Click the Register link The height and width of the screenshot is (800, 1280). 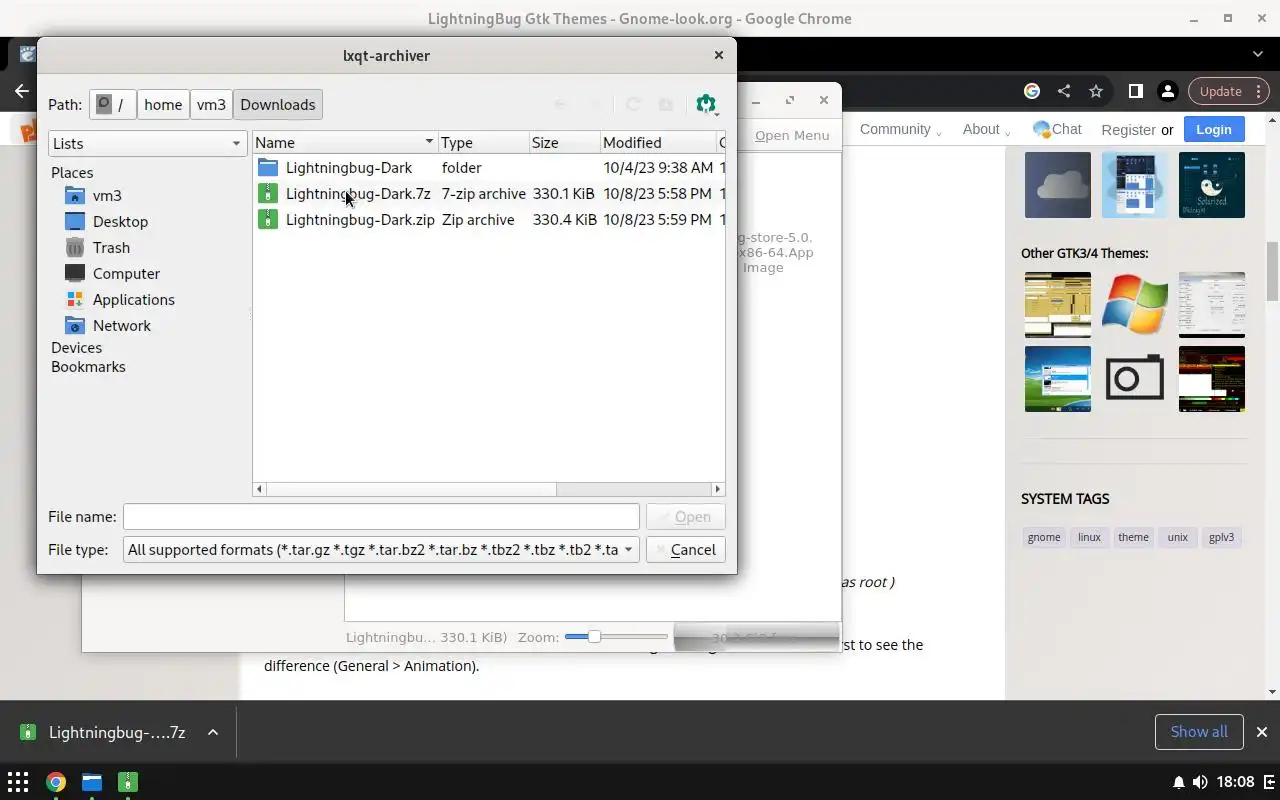[1128, 129]
